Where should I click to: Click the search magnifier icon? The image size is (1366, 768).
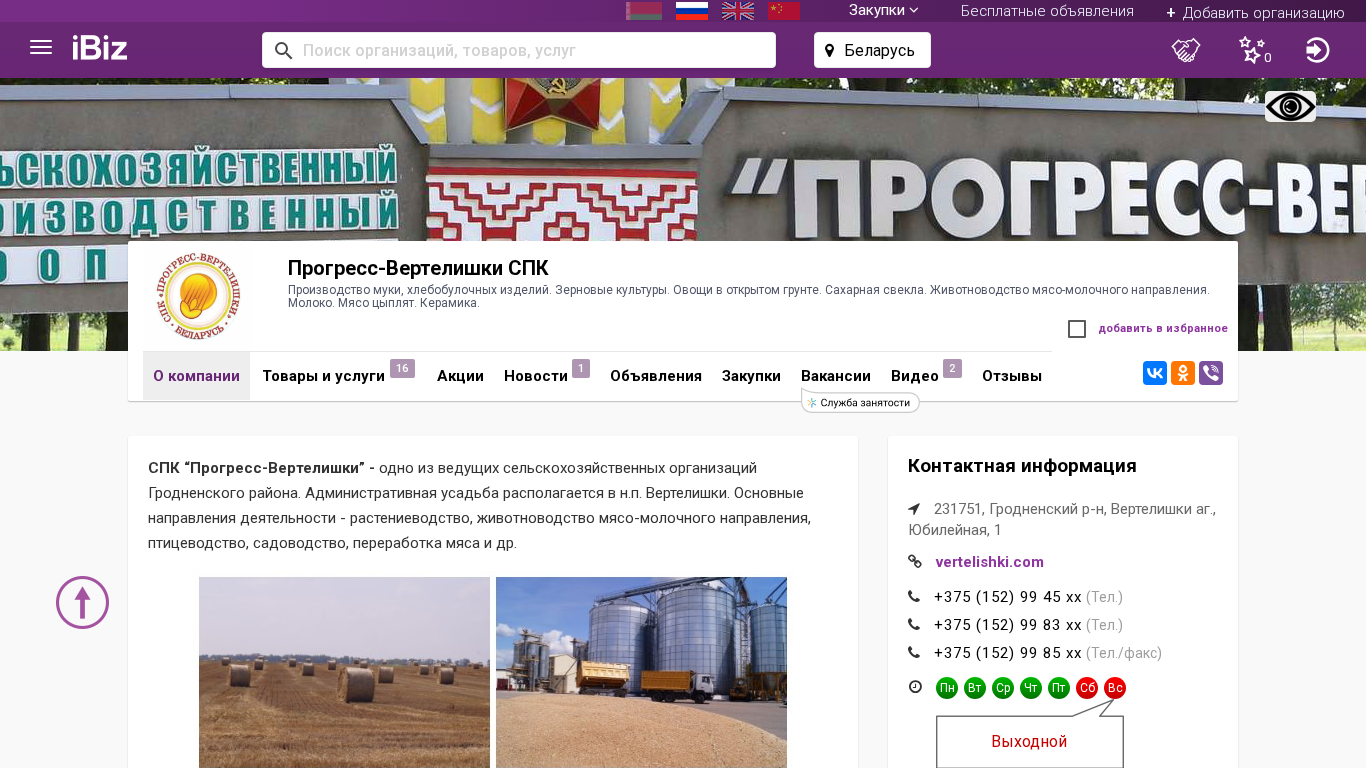283,50
